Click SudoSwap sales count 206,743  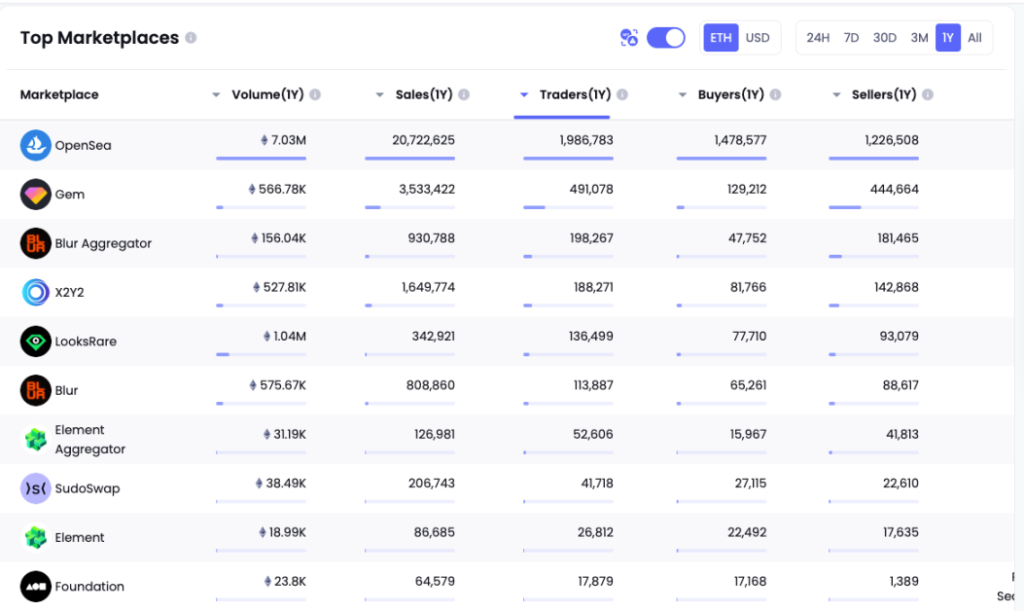(x=432, y=483)
